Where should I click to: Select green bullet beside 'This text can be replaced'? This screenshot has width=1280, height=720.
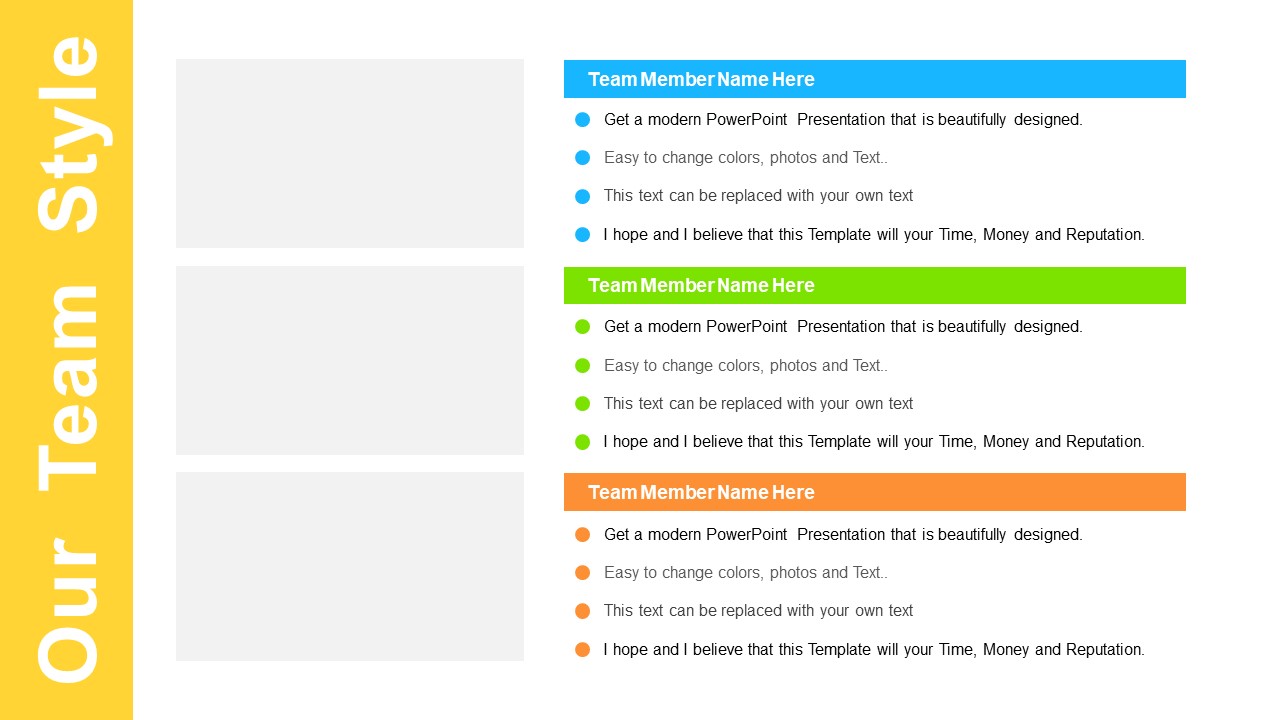pyautogui.click(x=583, y=404)
